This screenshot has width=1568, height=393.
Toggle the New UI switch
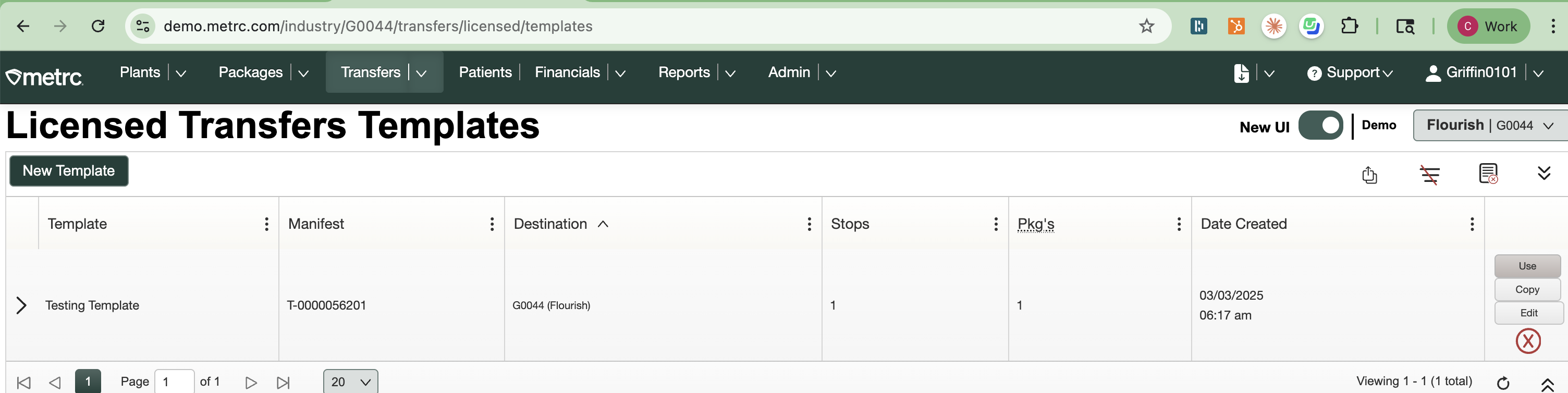tap(1320, 125)
